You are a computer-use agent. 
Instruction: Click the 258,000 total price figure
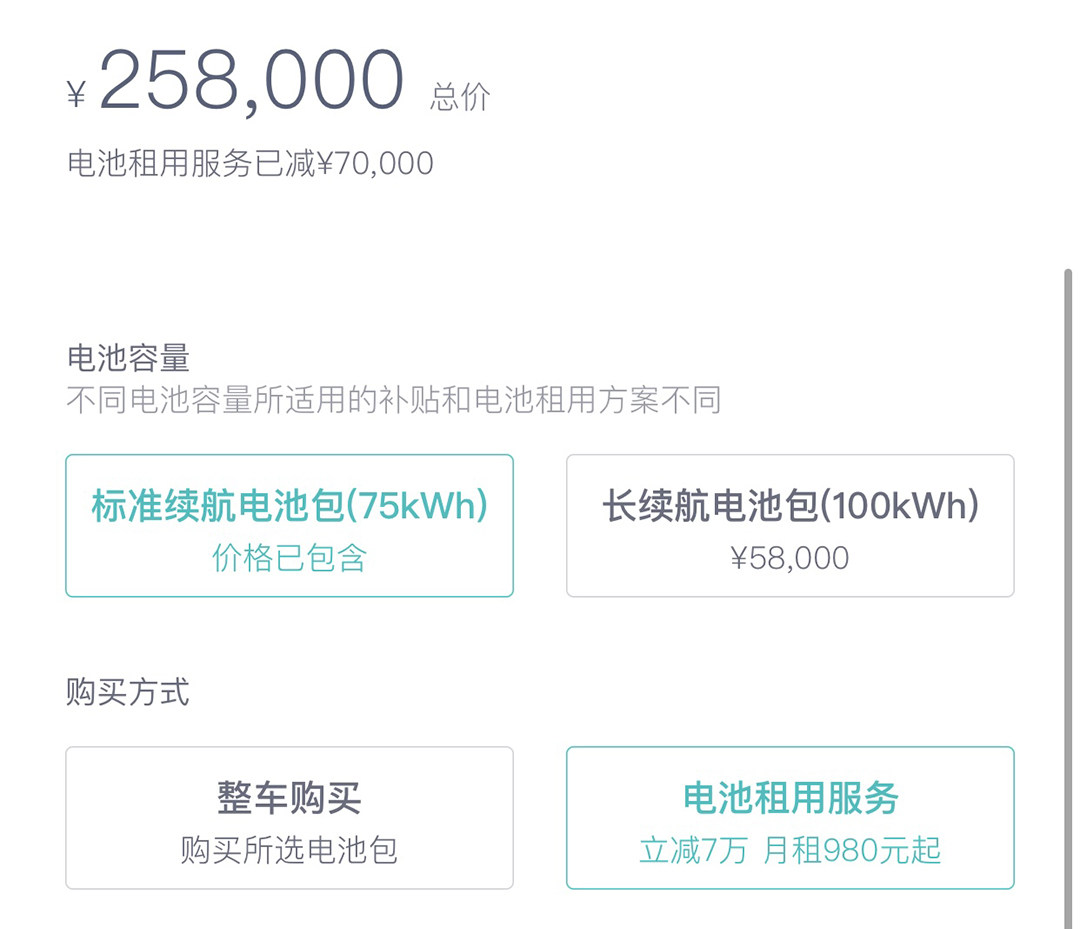pos(251,80)
